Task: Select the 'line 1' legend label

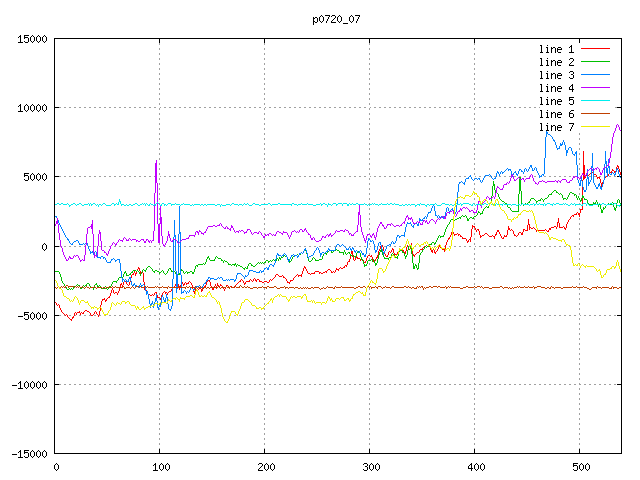Action: point(557,48)
